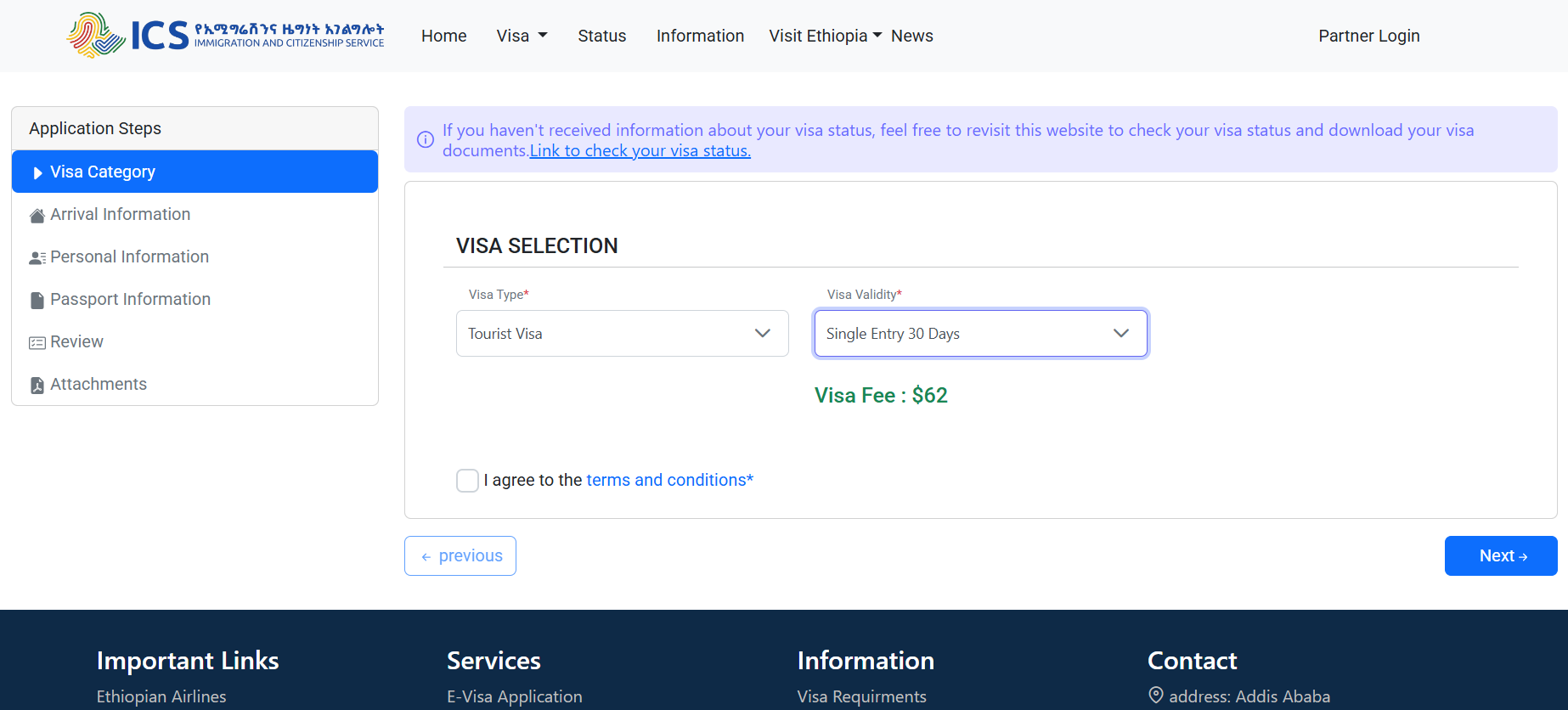
Task: Open the Status page
Action: point(602,36)
